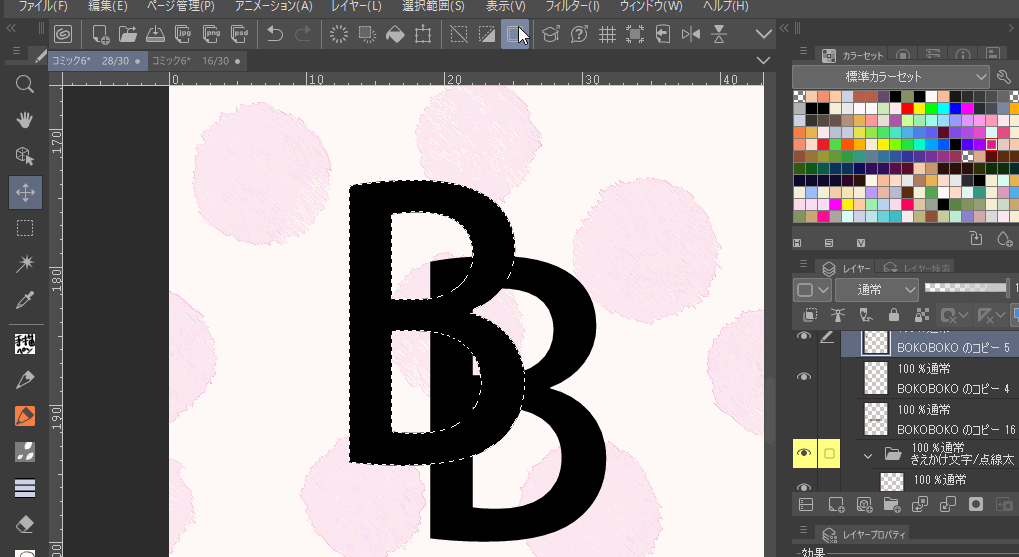This screenshot has height=557, width=1019.
Task: Hide the BOKOBOKO のコピー 5 layer
Action: click(x=803, y=338)
